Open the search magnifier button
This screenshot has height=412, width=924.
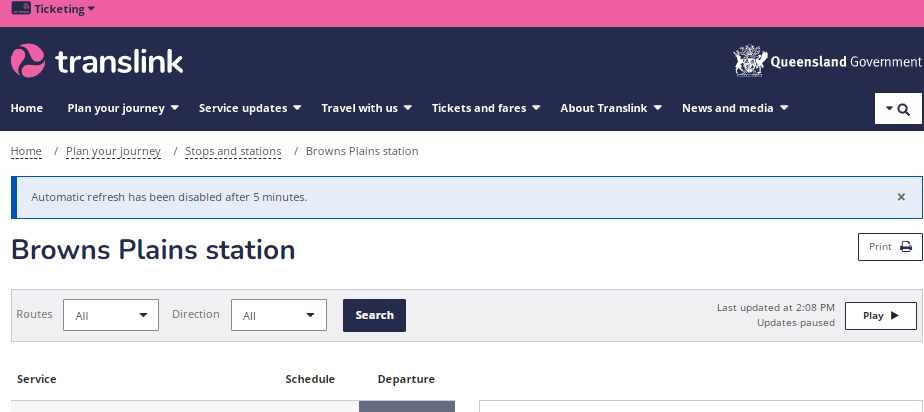tap(898, 109)
